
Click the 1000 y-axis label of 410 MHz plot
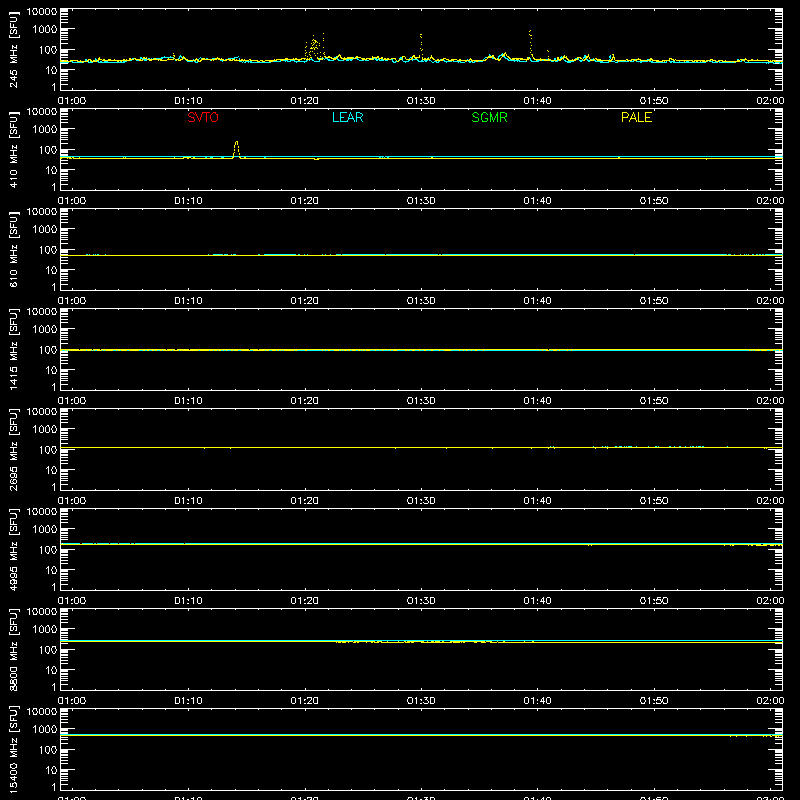[x=45, y=129]
